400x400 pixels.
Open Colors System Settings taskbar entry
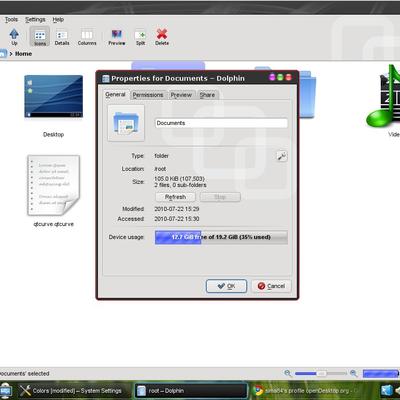[x=71, y=391]
